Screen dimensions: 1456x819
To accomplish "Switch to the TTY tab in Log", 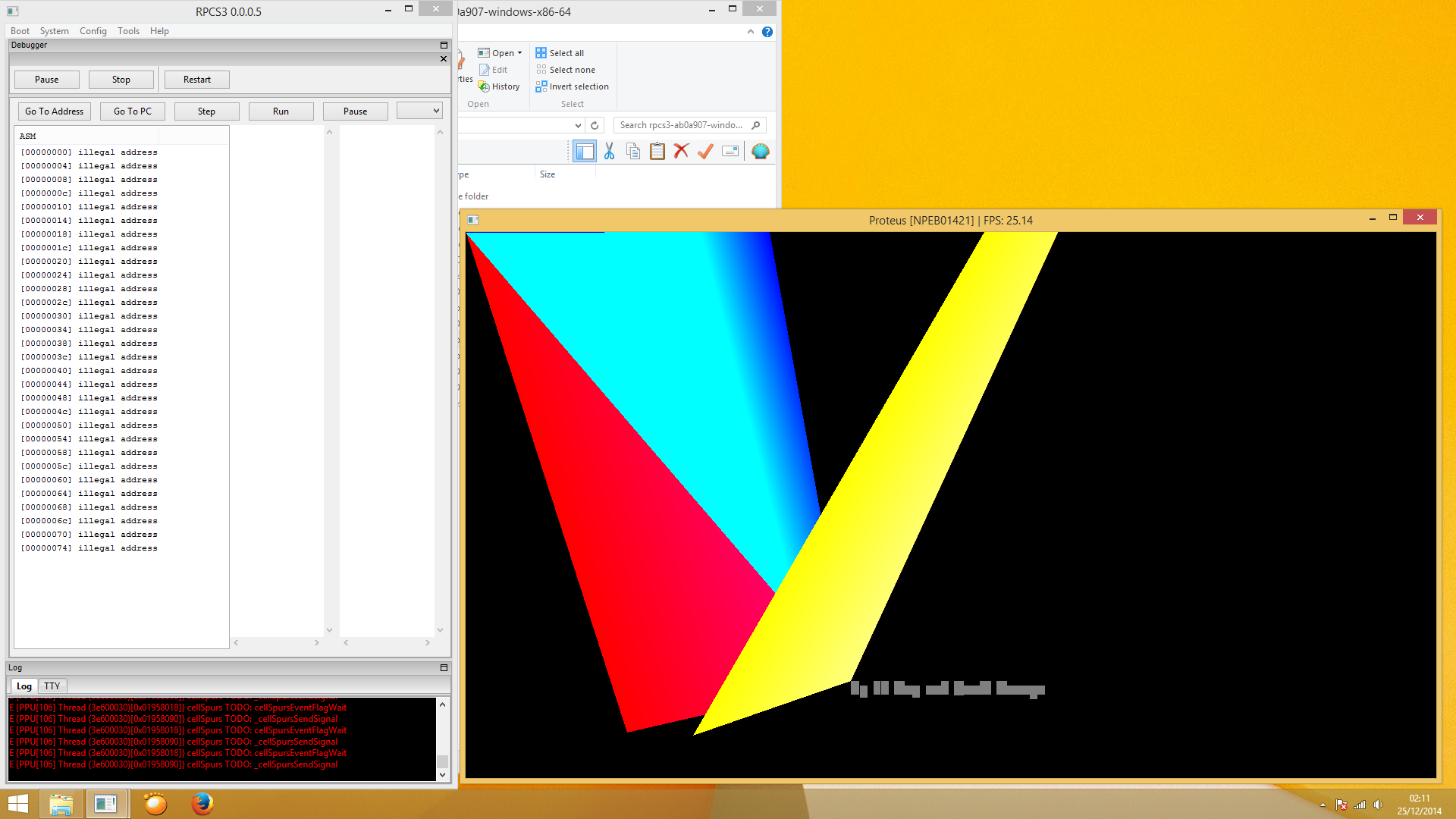I will click(x=52, y=686).
